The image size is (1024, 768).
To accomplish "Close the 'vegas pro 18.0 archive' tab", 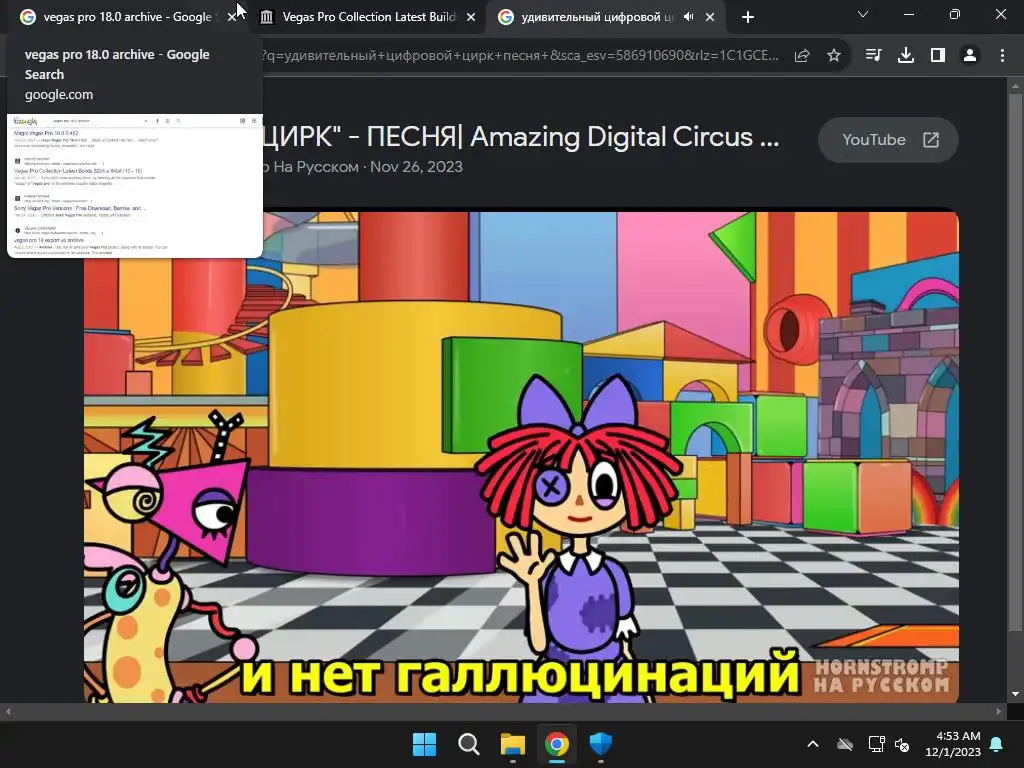I will 231,18.
